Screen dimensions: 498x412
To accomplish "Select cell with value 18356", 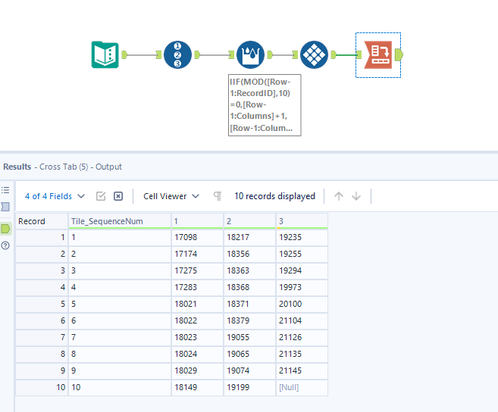I will click(x=250, y=254).
